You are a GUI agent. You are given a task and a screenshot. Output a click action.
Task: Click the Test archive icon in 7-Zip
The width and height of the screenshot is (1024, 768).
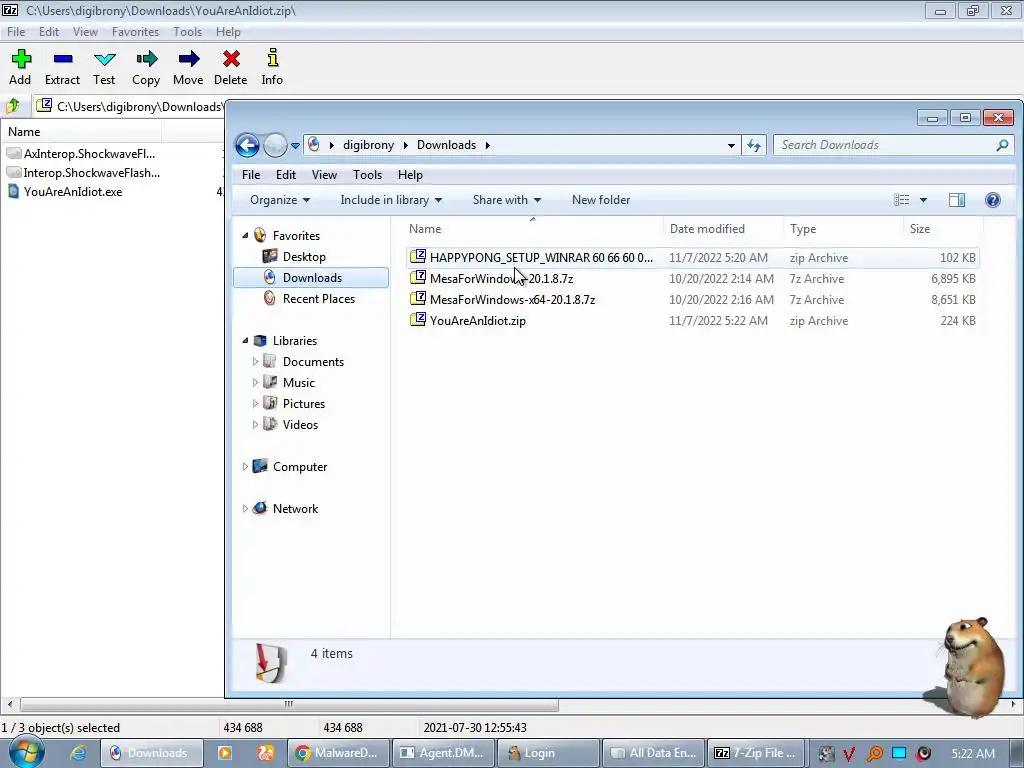tap(104, 59)
